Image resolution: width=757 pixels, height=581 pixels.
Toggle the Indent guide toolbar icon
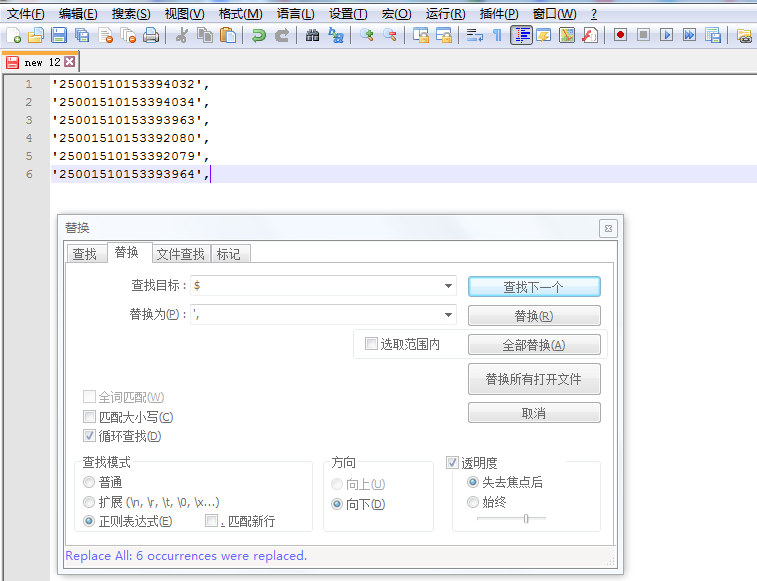pyautogui.click(x=521, y=35)
